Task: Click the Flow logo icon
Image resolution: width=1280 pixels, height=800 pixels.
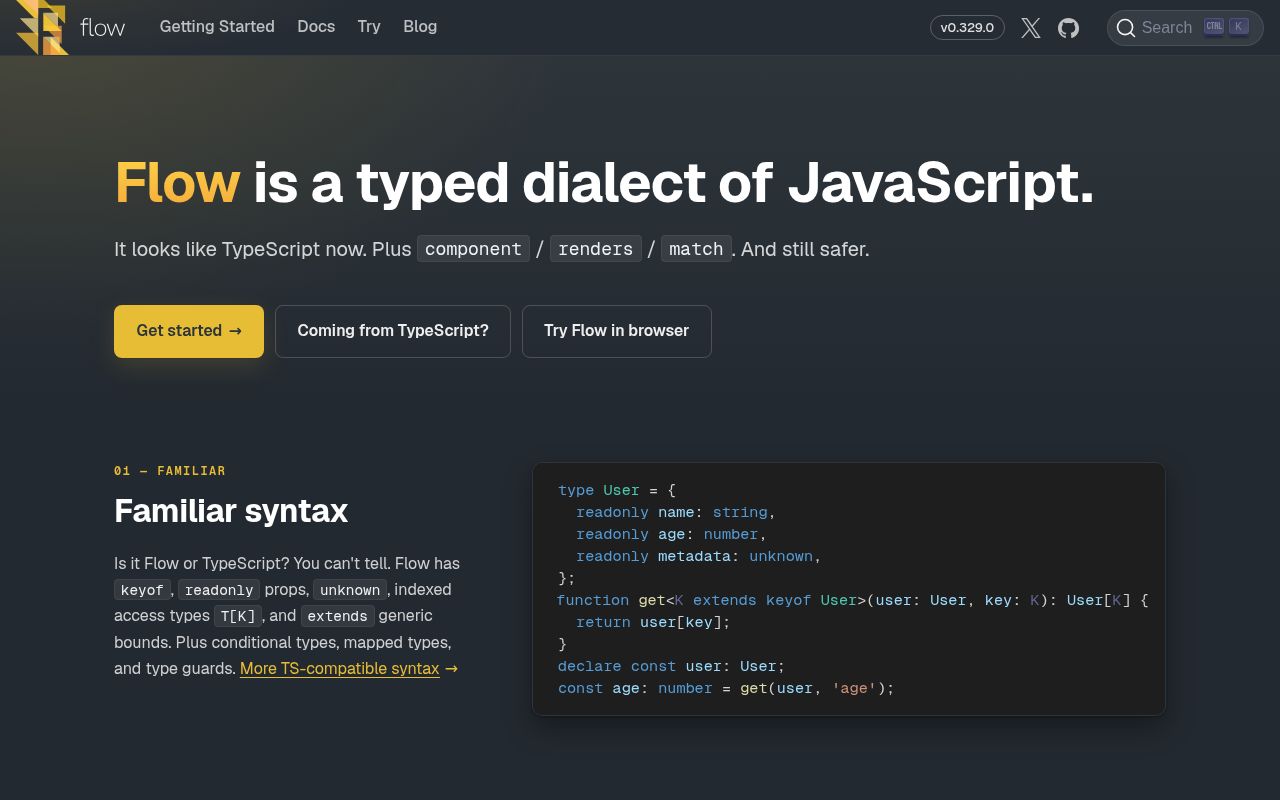Action: (42, 27)
